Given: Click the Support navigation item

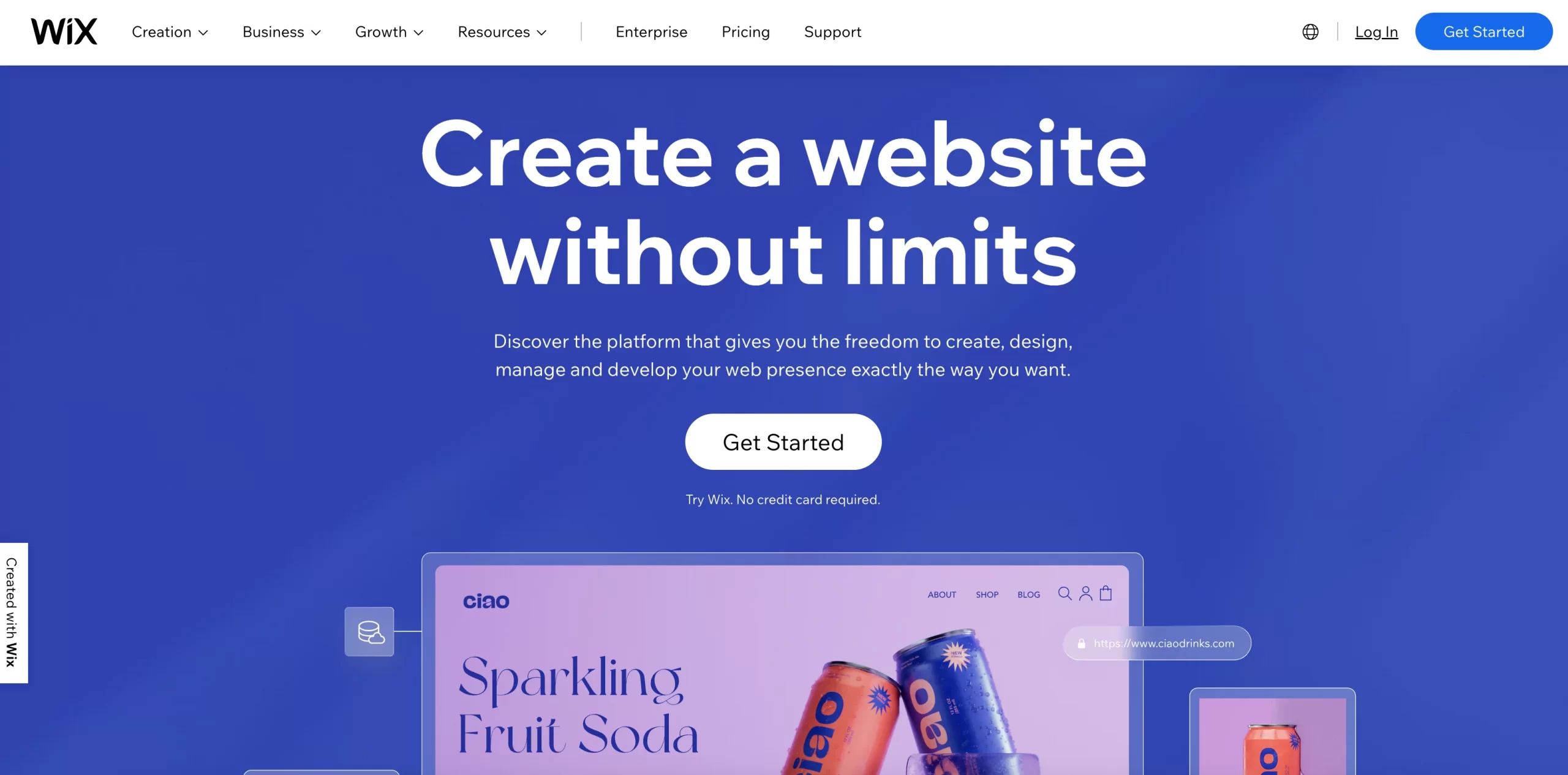Looking at the screenshot, I should (832, 32).
